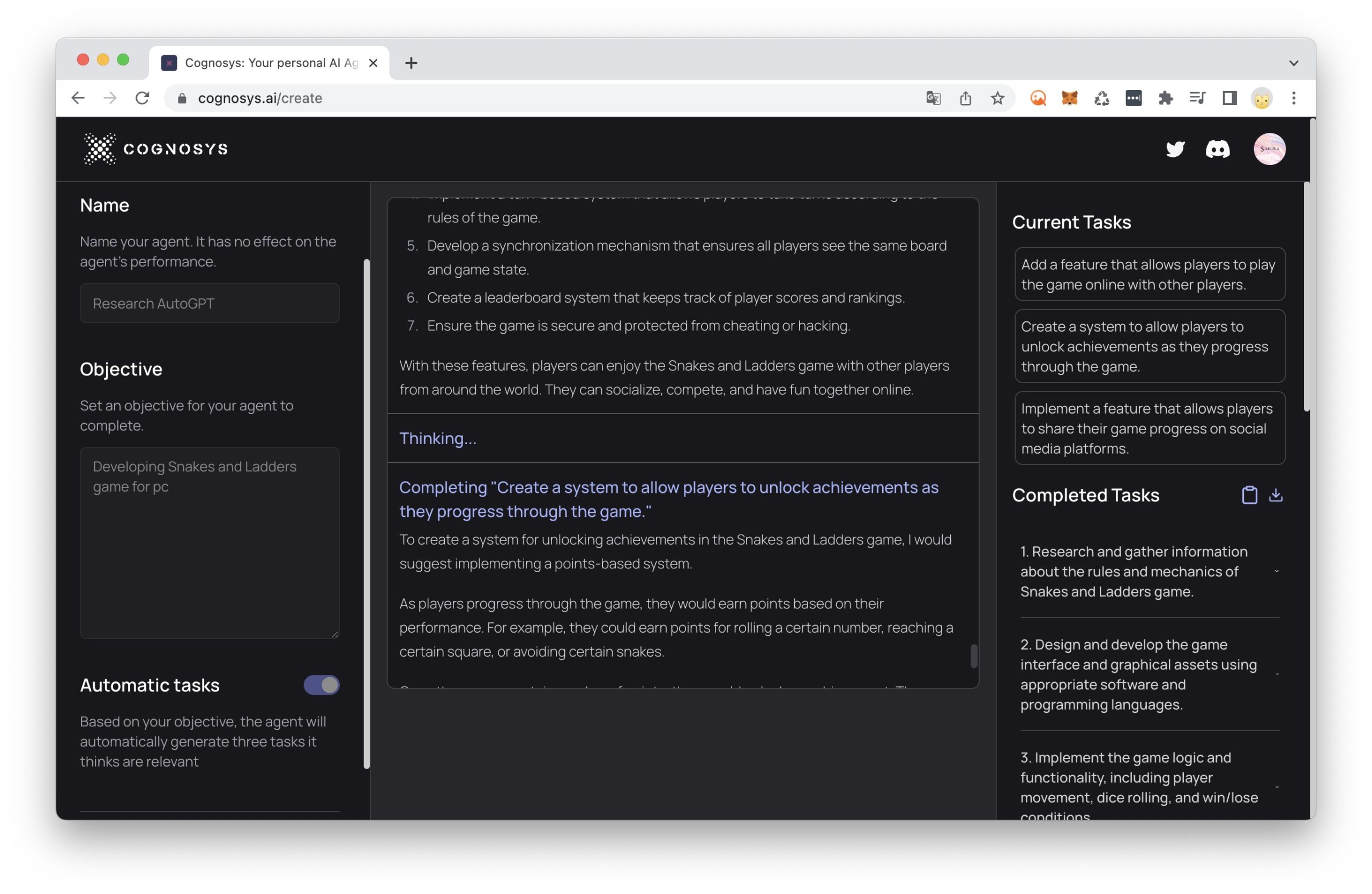Reload the current page
Screen dimensions: 1372x894
coord(143,98)
